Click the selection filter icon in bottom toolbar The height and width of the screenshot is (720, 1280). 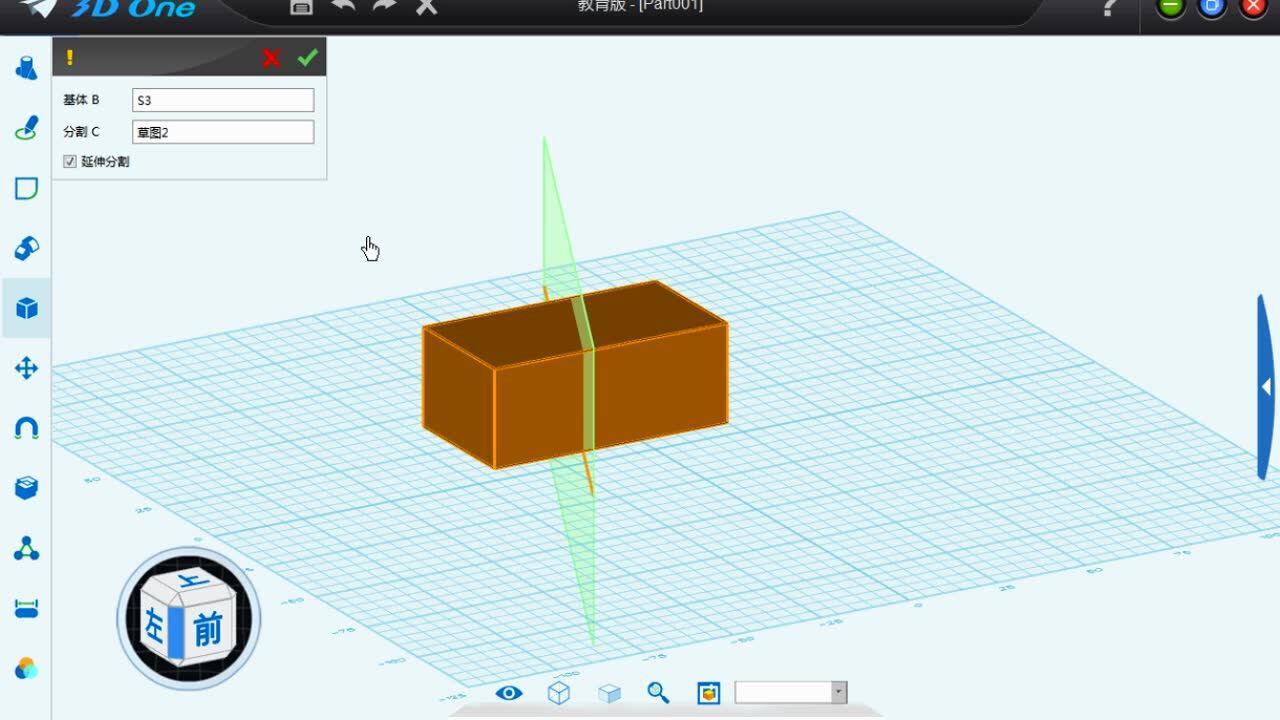click(709, 693)
